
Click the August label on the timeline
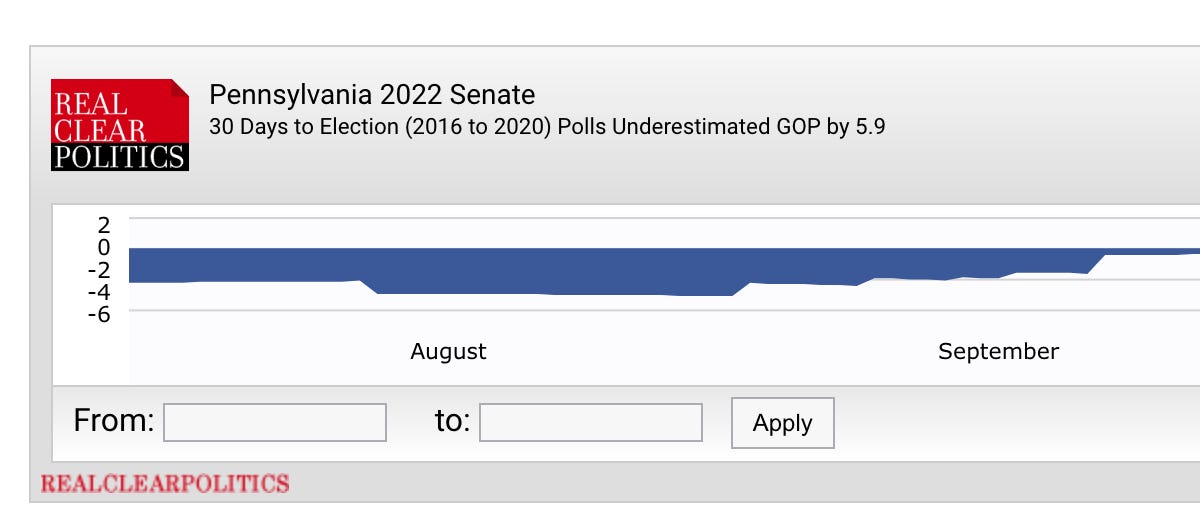448,352
